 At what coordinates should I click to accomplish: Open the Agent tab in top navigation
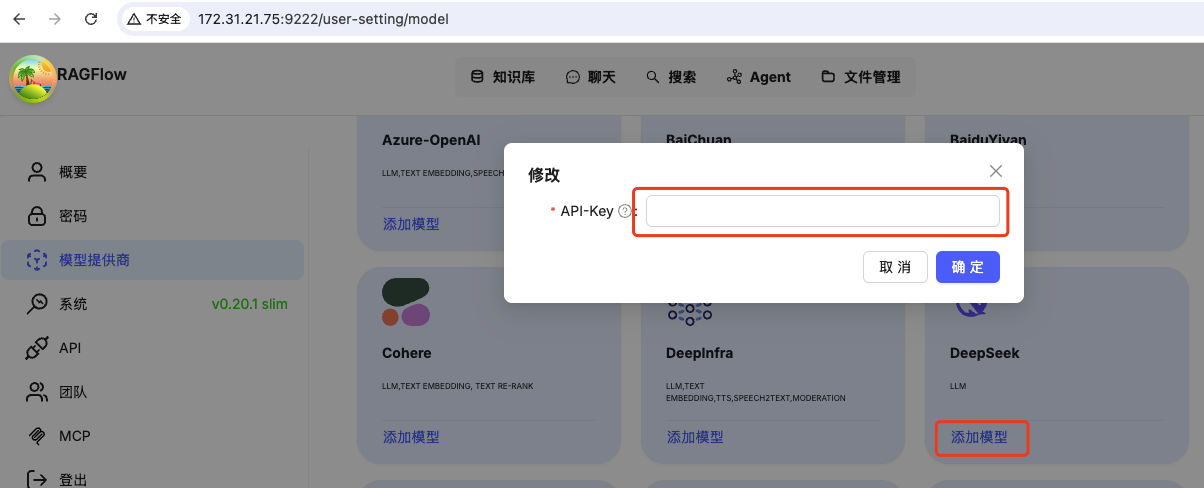pyautogui.click(x=758, y=77)
